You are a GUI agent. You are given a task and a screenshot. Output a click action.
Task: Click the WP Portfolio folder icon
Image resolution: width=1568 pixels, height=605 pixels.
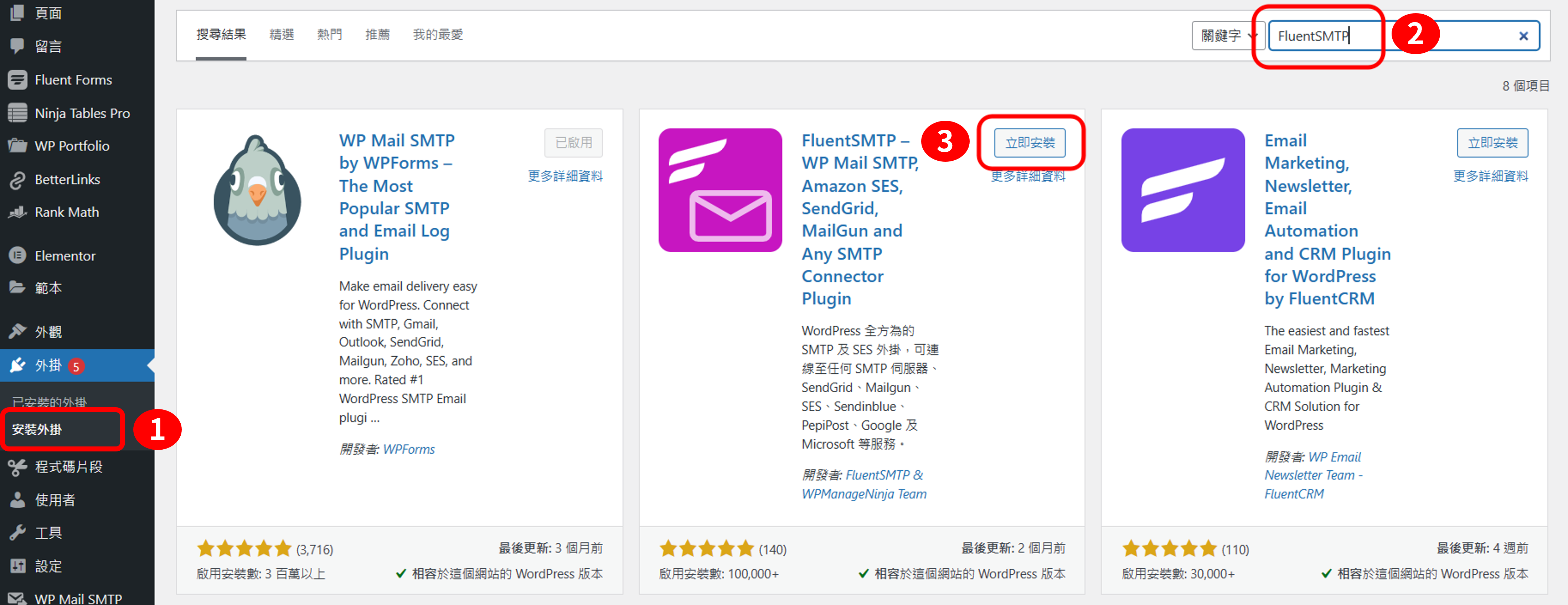pyautogui.click(x=17, y=146)
